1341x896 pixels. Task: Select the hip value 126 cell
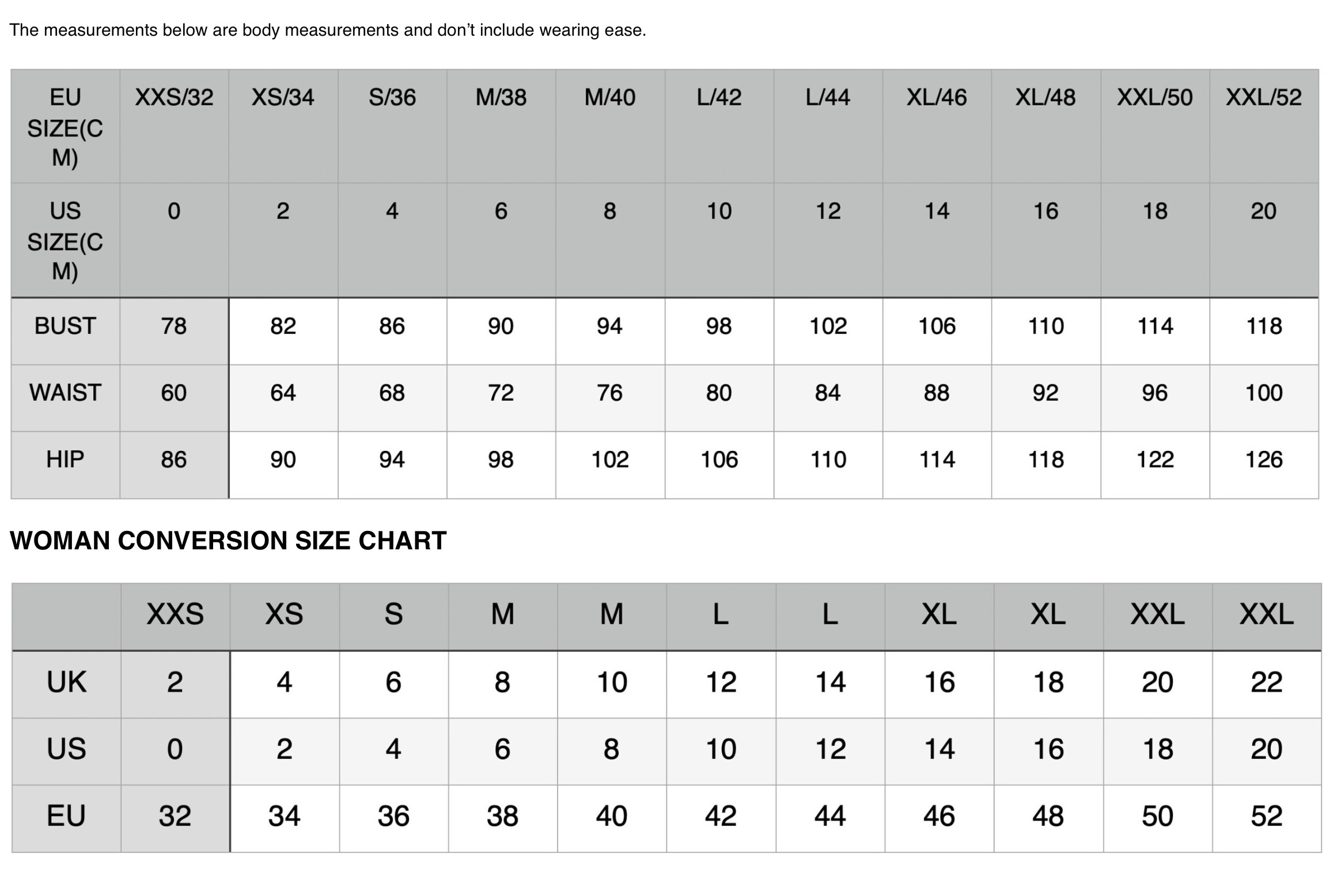click(1264, 460)
